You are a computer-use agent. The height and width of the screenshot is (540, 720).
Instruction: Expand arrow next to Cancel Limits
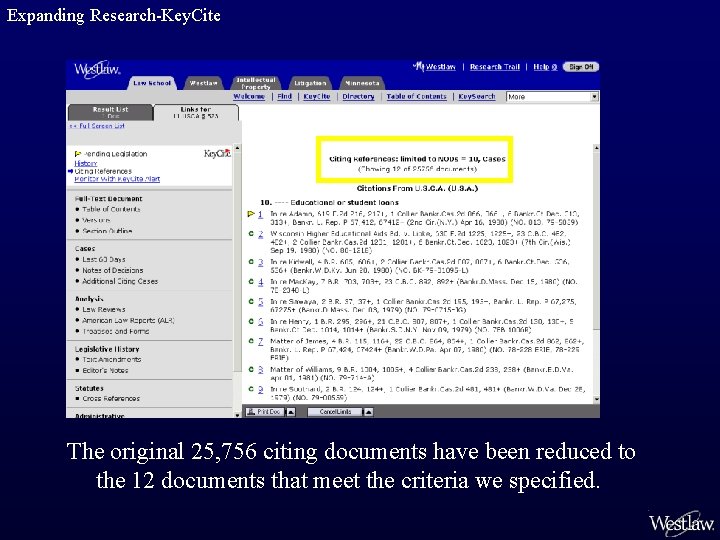point(368,411)
